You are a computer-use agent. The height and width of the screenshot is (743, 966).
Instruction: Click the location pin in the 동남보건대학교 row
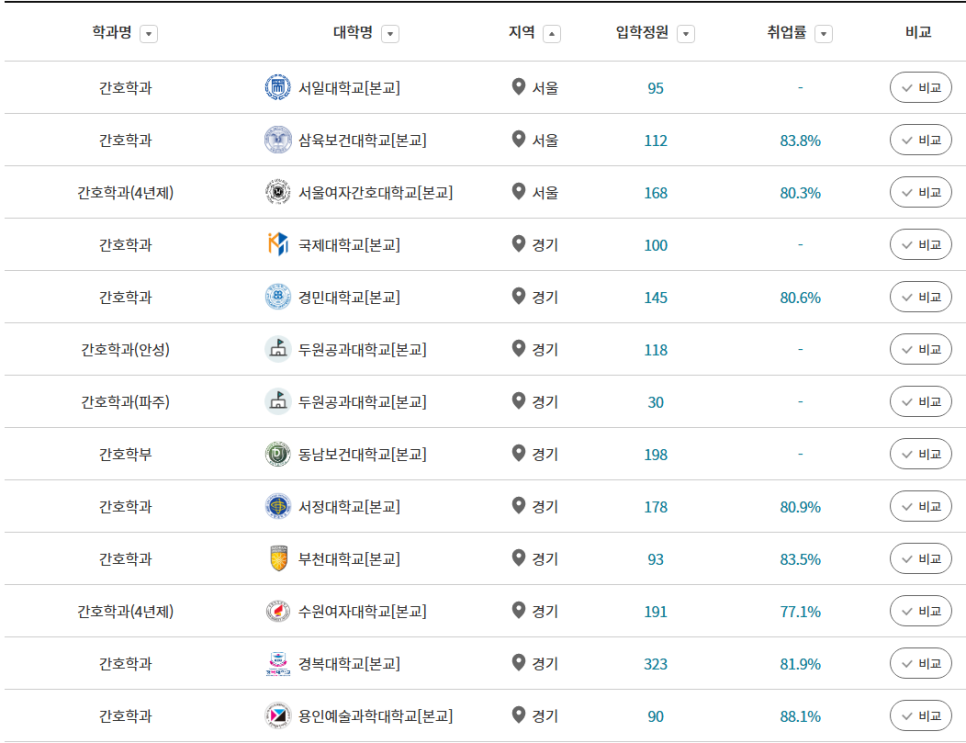[x=519, y=453]
